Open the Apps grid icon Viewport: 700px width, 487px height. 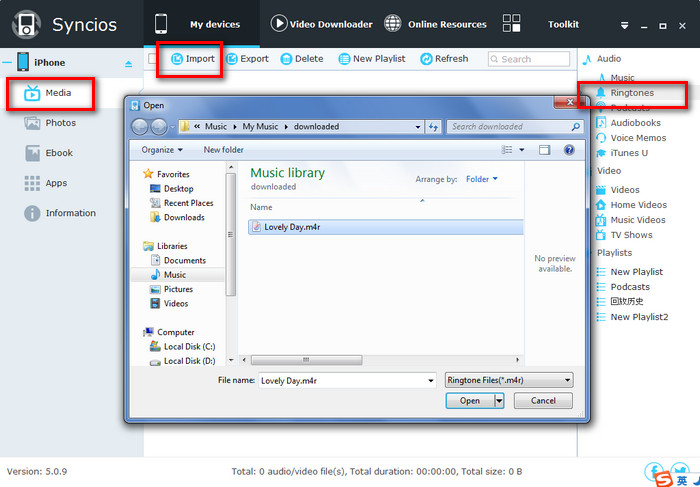coord(32,183)
